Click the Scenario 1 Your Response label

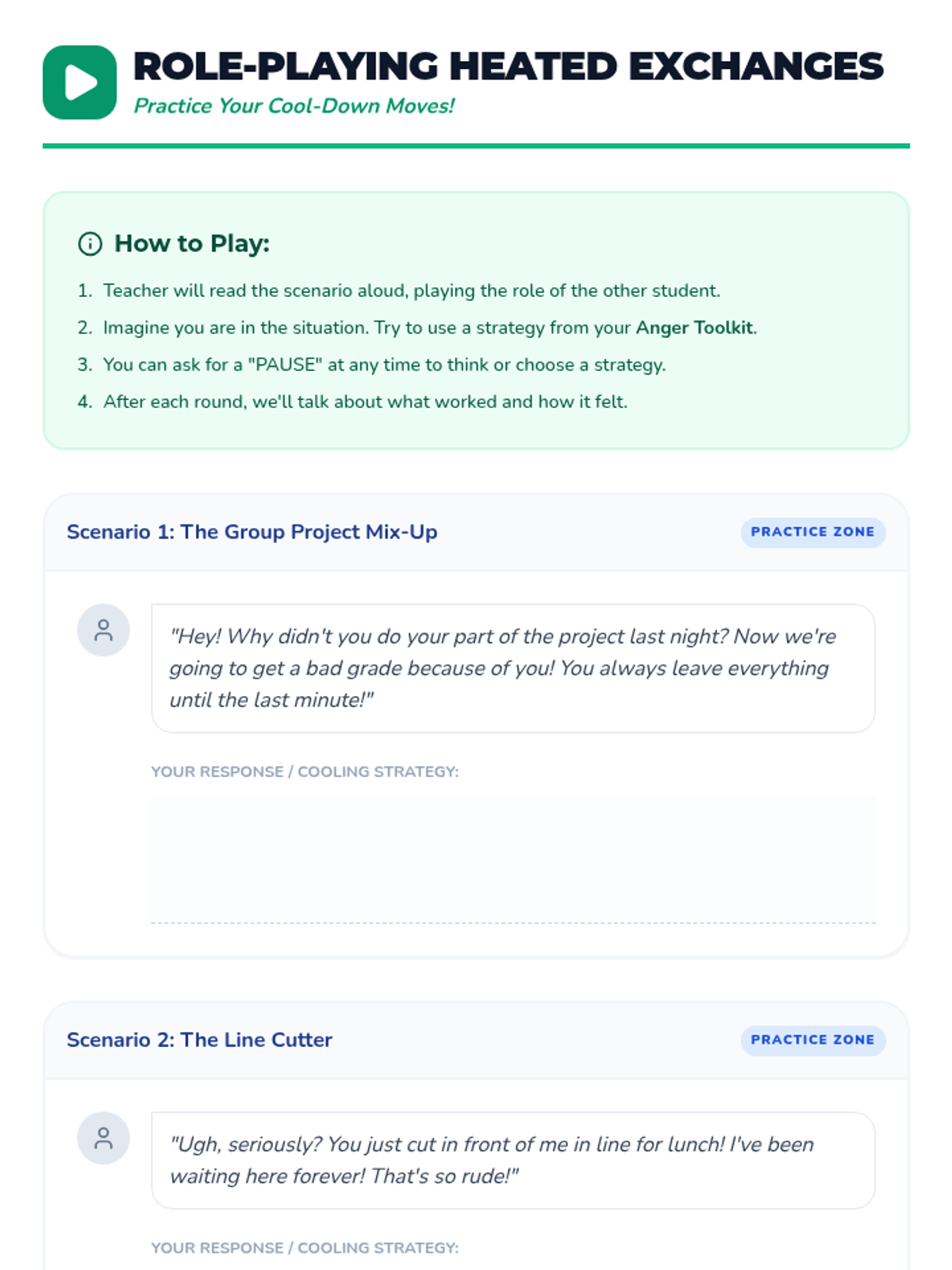305,772
